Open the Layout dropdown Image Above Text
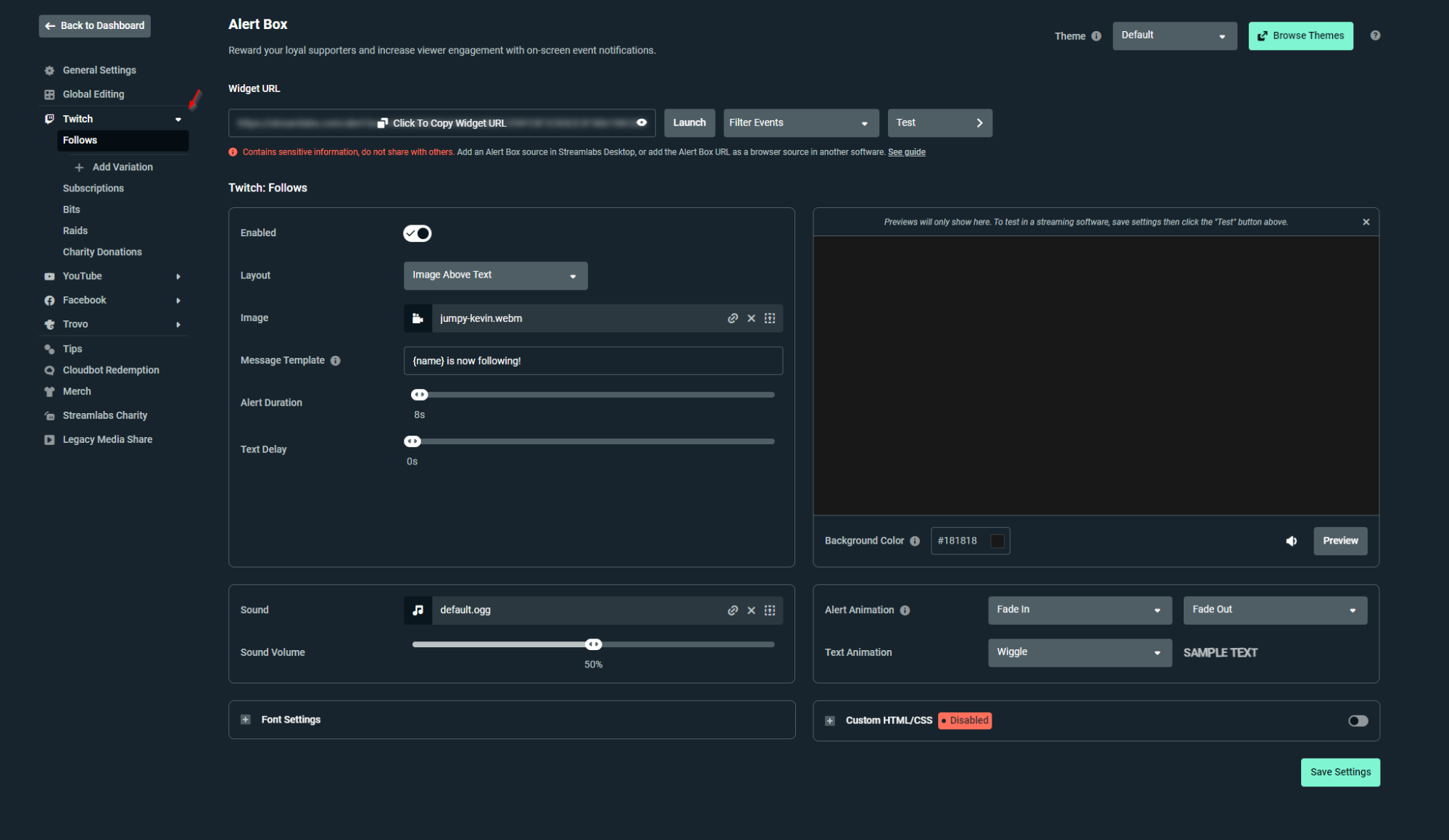1449x840 pixels. pos(495,275)
